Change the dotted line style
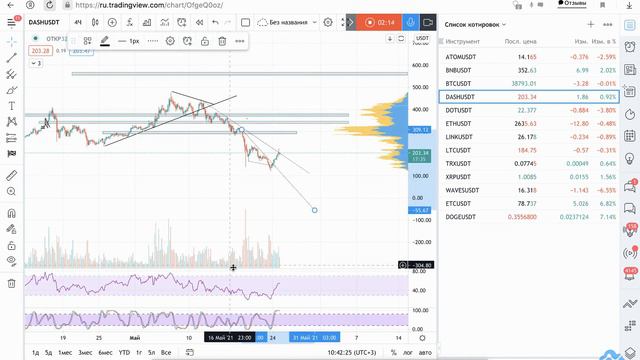Screen dimensions: 640x360 [153, 41]
